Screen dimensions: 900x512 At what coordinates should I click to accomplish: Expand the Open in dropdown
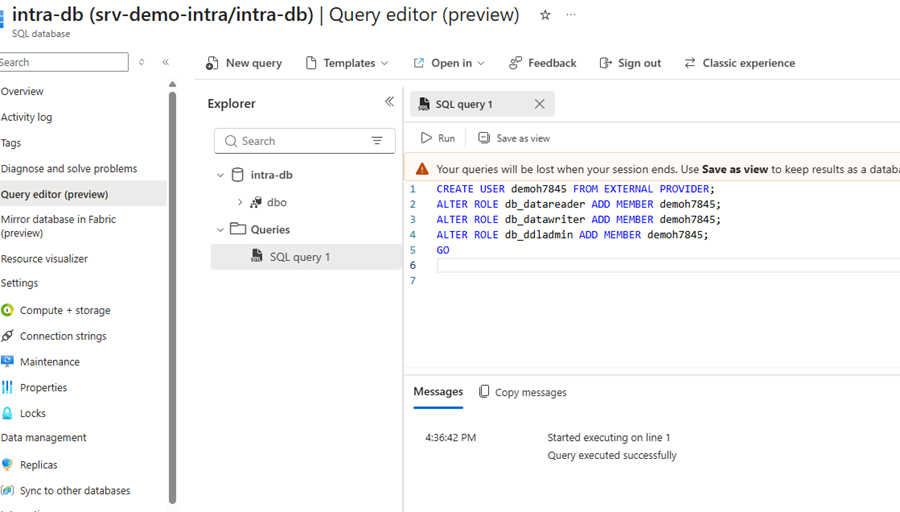(449, 63)
